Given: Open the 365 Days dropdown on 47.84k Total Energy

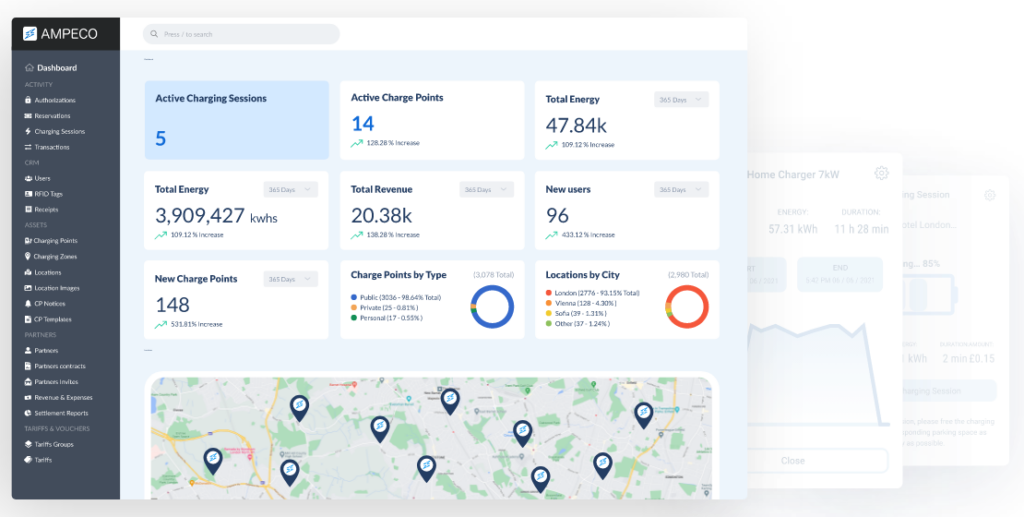Looking at the screenshot, I should pos(681,100).
